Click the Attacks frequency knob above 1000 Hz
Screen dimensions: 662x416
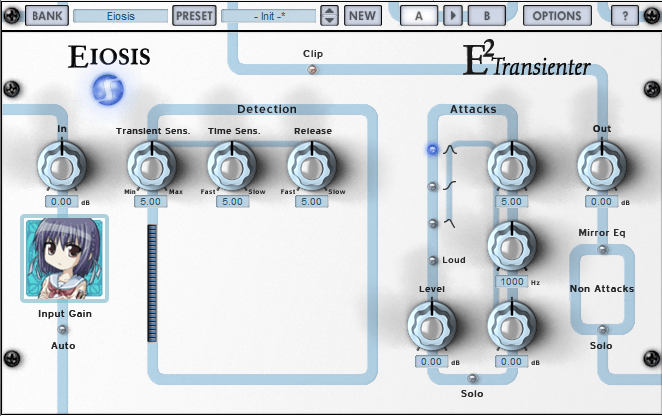coord(512,246)
